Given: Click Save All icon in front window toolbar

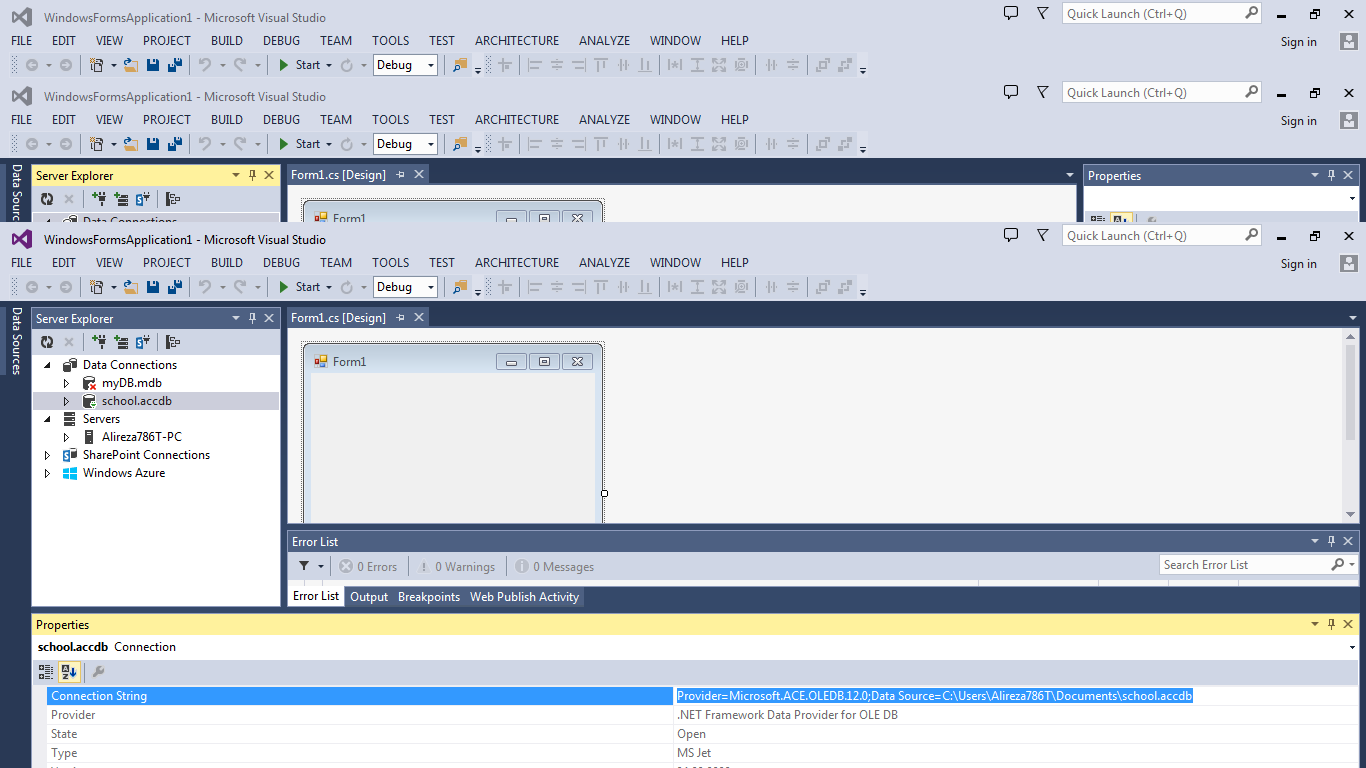Looking at the screenshot, I should [174, 287].
